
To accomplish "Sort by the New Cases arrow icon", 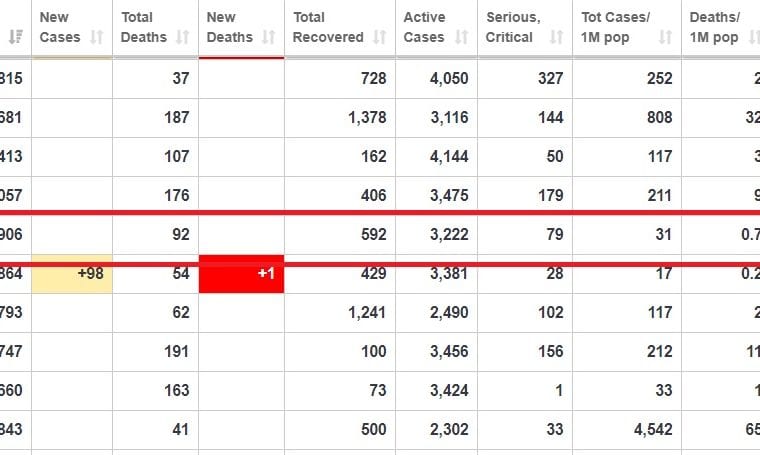I will [x=97, y=37].
